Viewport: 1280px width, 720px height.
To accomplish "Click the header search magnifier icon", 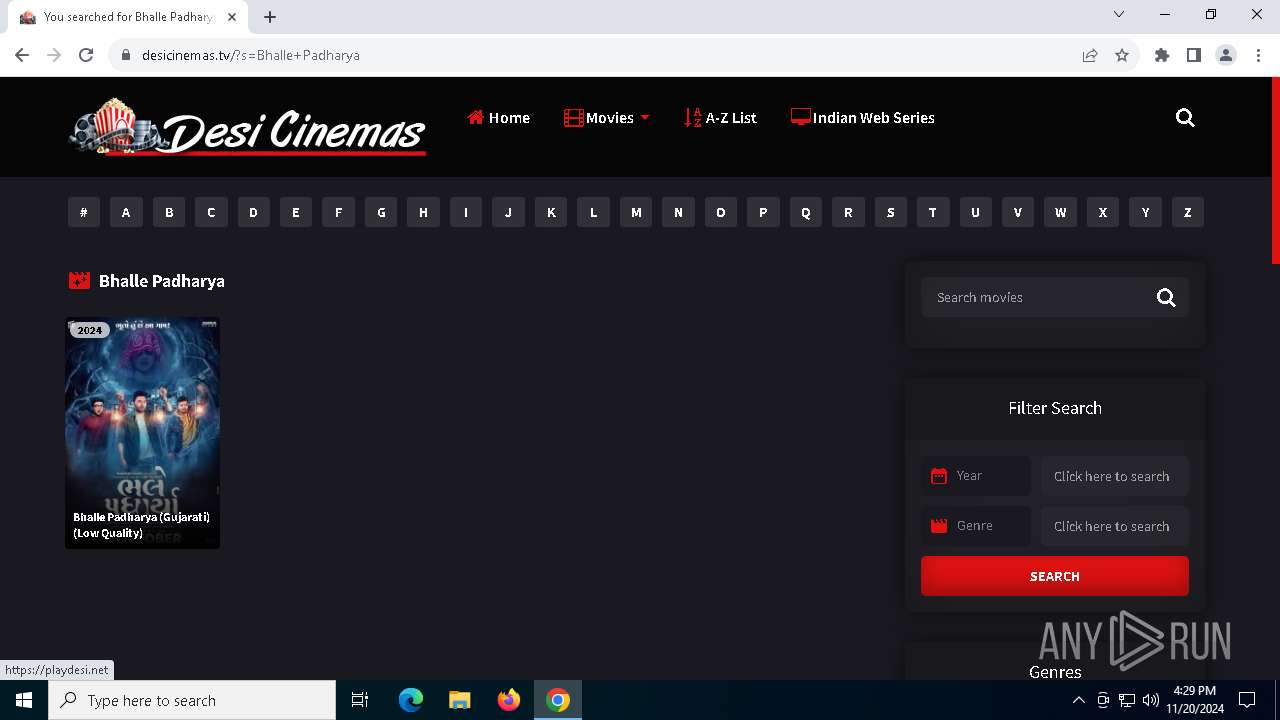I will [x=1185, y=118].
